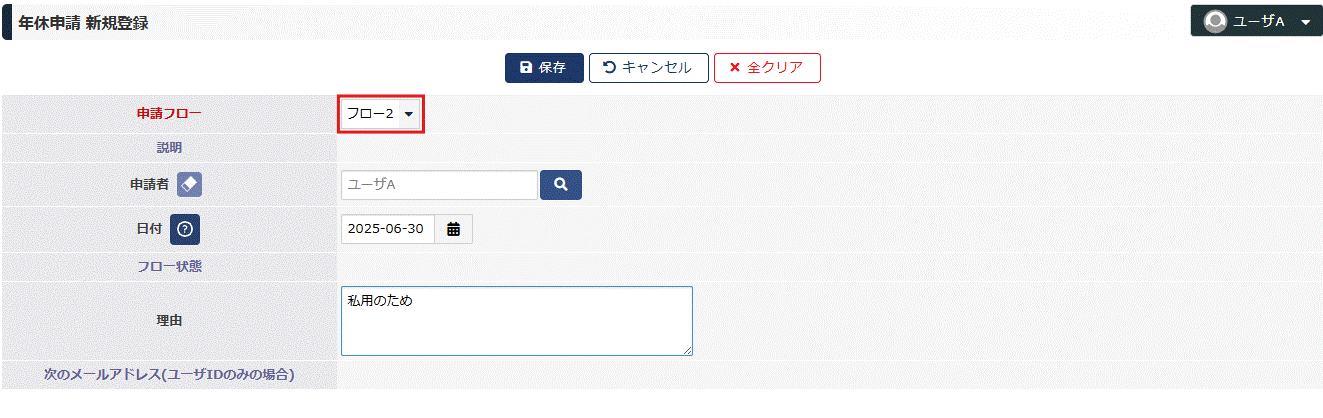Click inside the 理由 reason textarea
This screenshot has width=1323, height=418.
tap(517, 321)
